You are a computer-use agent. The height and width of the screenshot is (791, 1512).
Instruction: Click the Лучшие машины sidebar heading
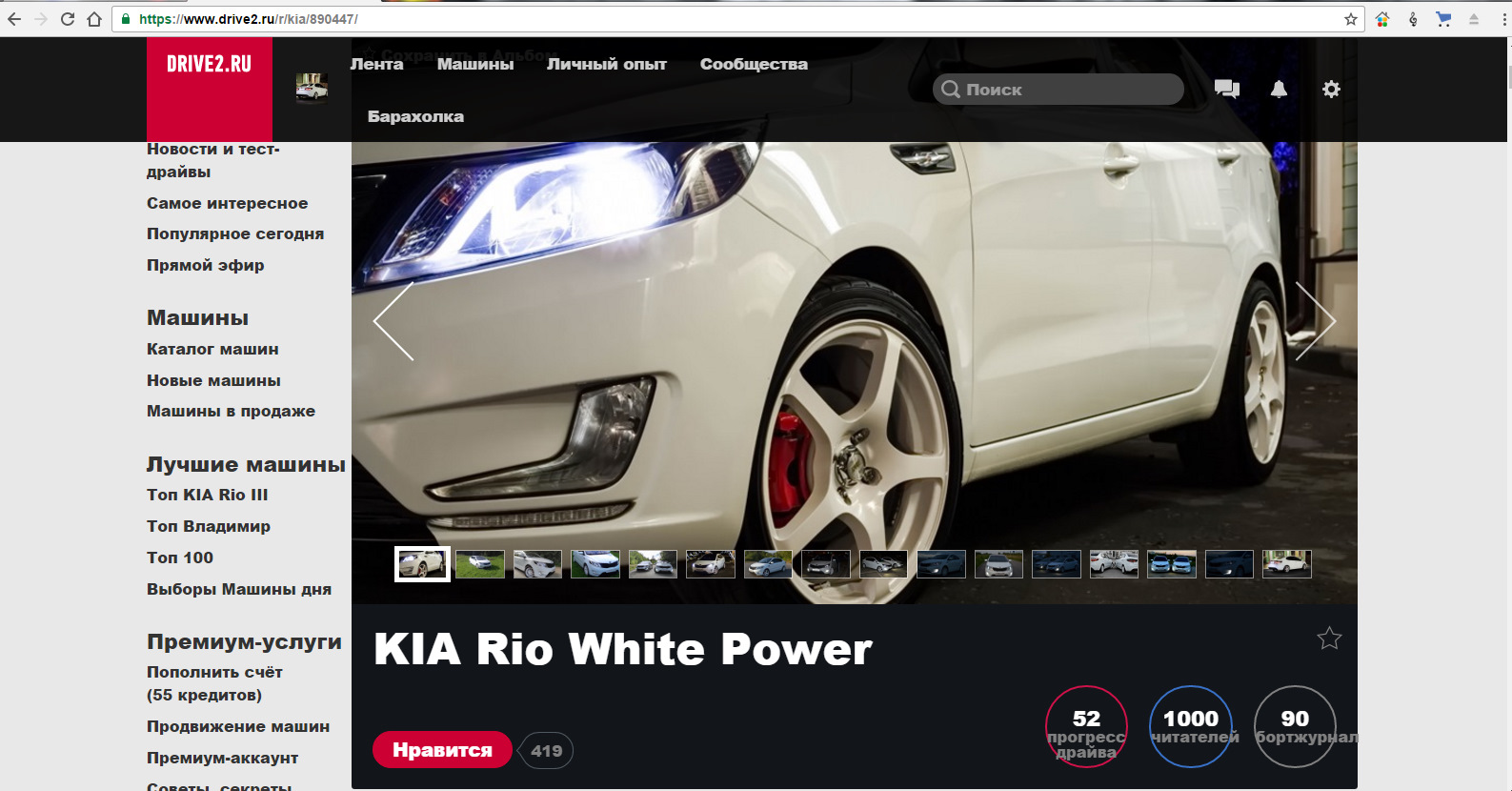coord(246,464)
